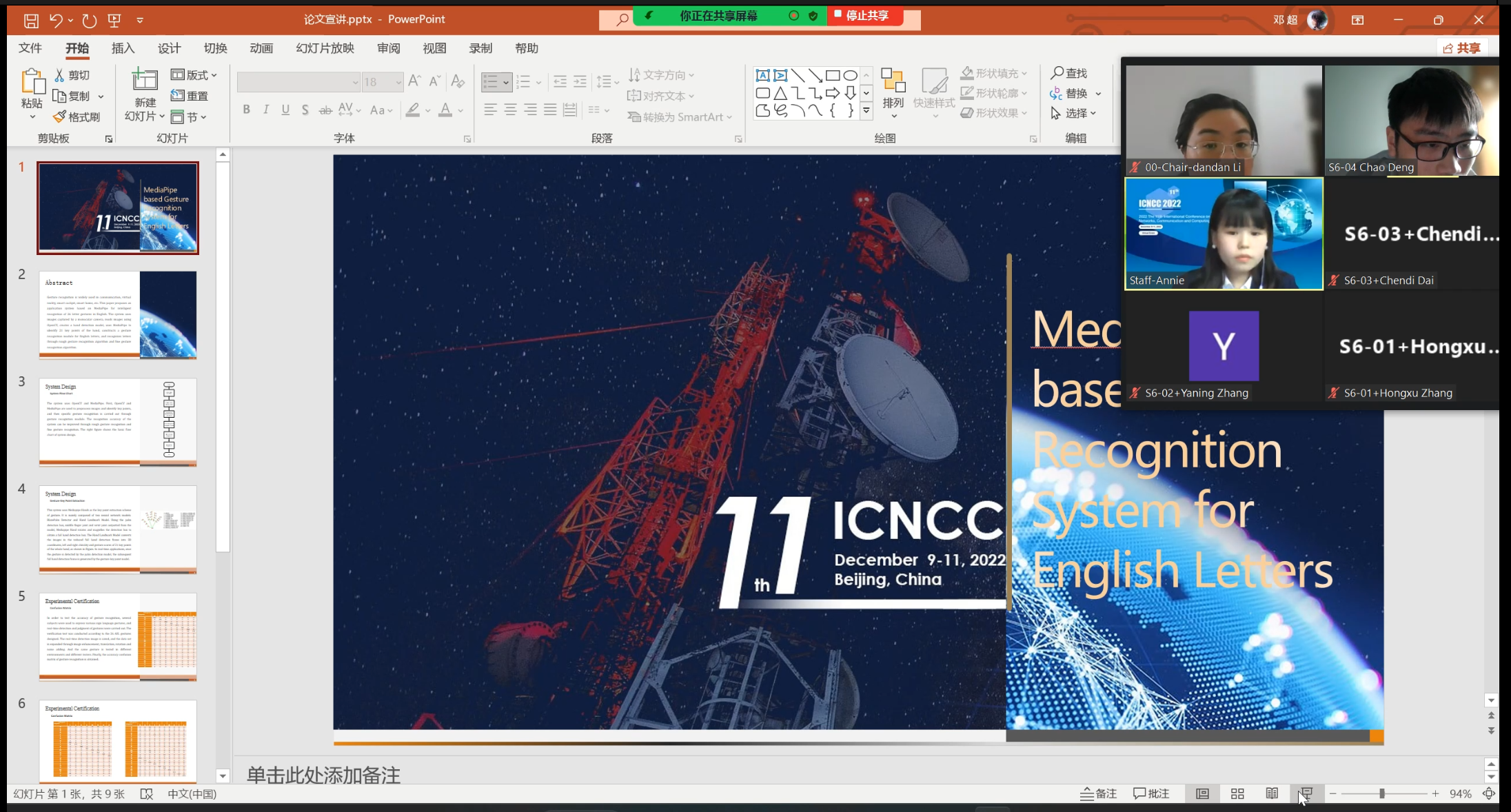Switch to Slide Sorter view
The height and width of the screenshot is (812, 1511).
1237,794
